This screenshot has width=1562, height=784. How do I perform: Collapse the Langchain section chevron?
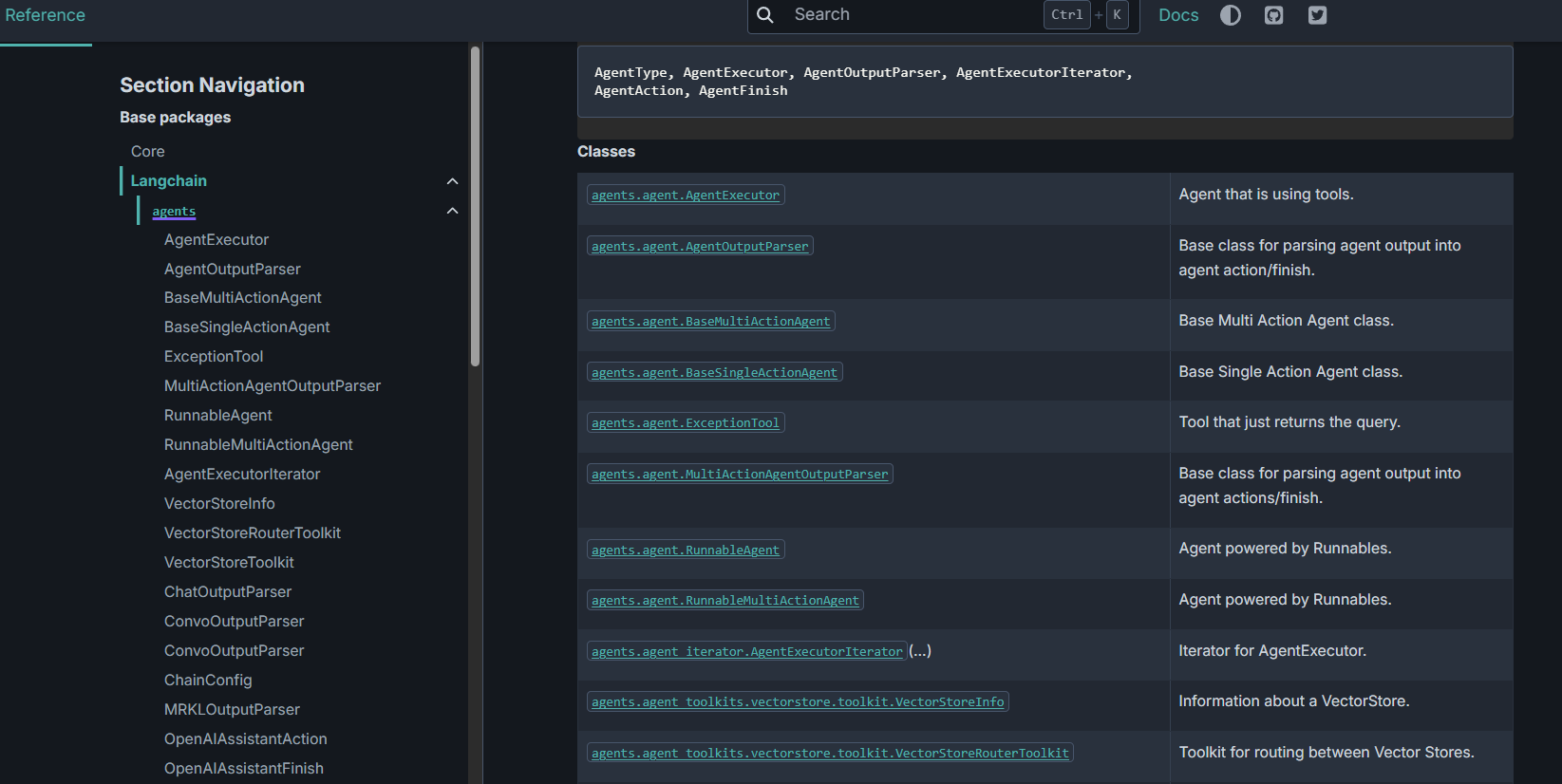[453, 181]
